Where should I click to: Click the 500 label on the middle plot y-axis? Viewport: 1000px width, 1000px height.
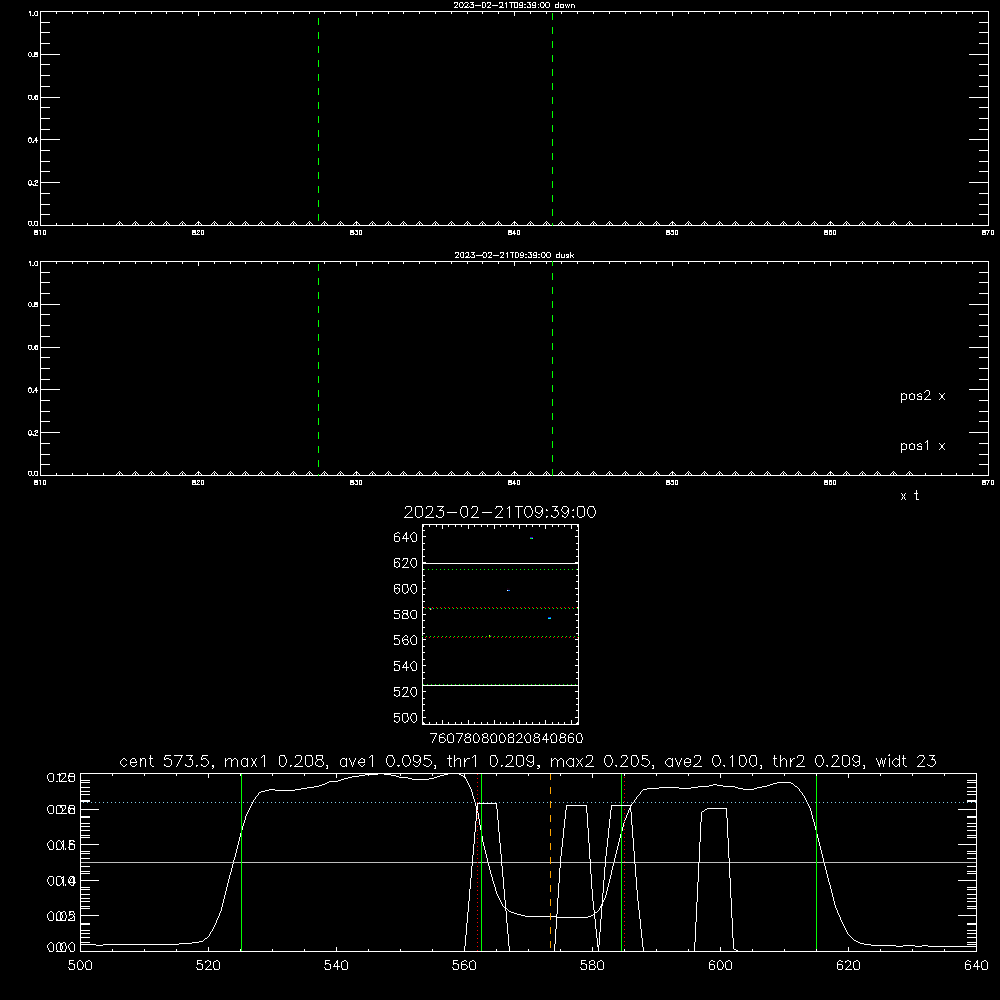point(406,717)
